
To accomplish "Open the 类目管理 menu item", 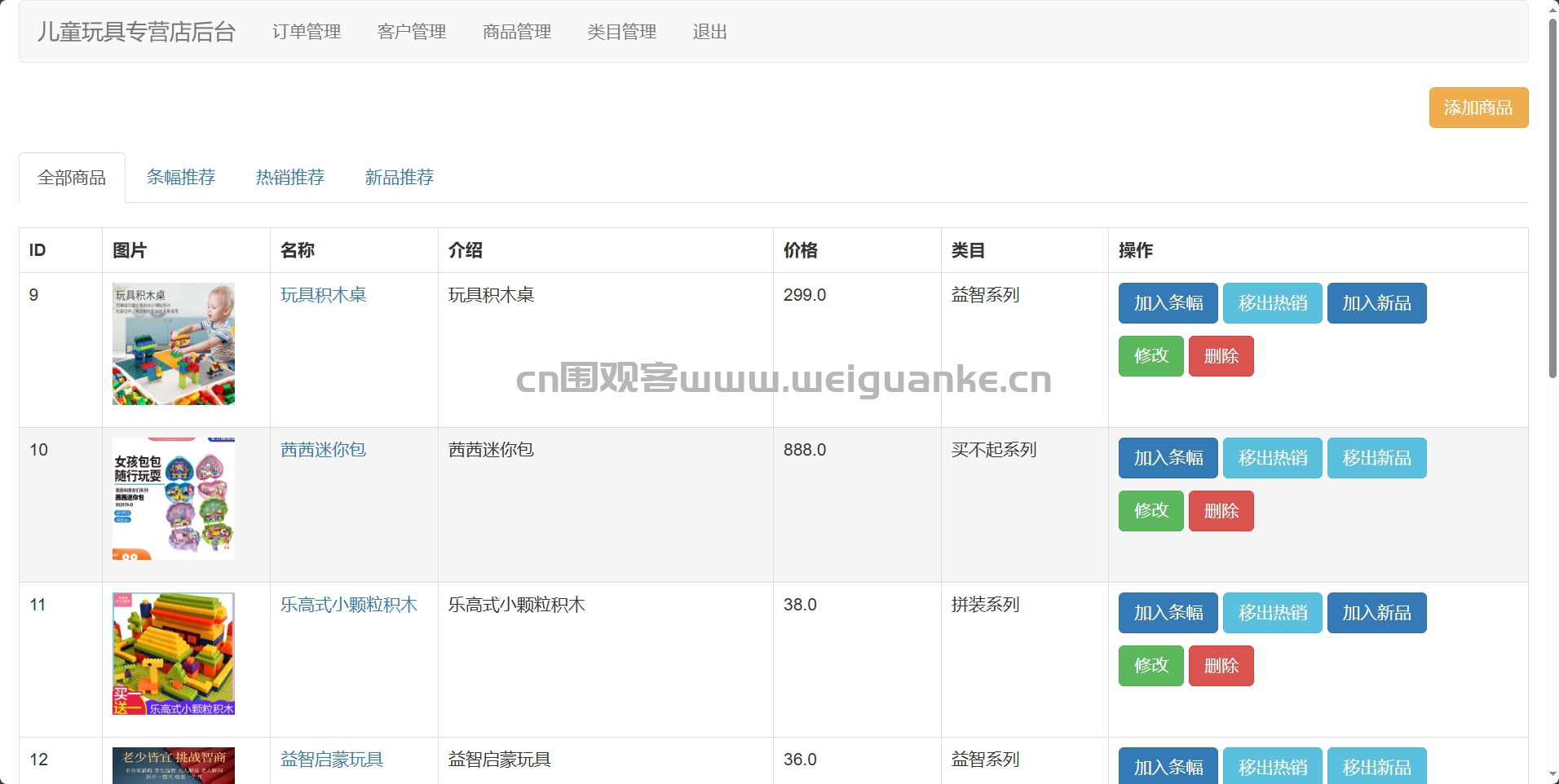I will pos(621,32).
